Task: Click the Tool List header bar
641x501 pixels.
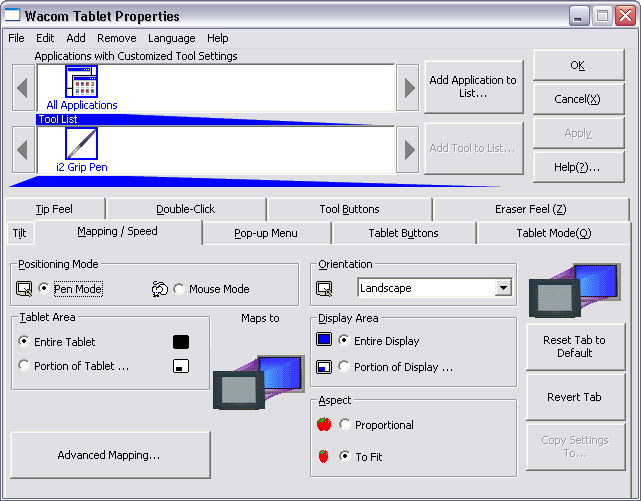Action: [204, 119]
